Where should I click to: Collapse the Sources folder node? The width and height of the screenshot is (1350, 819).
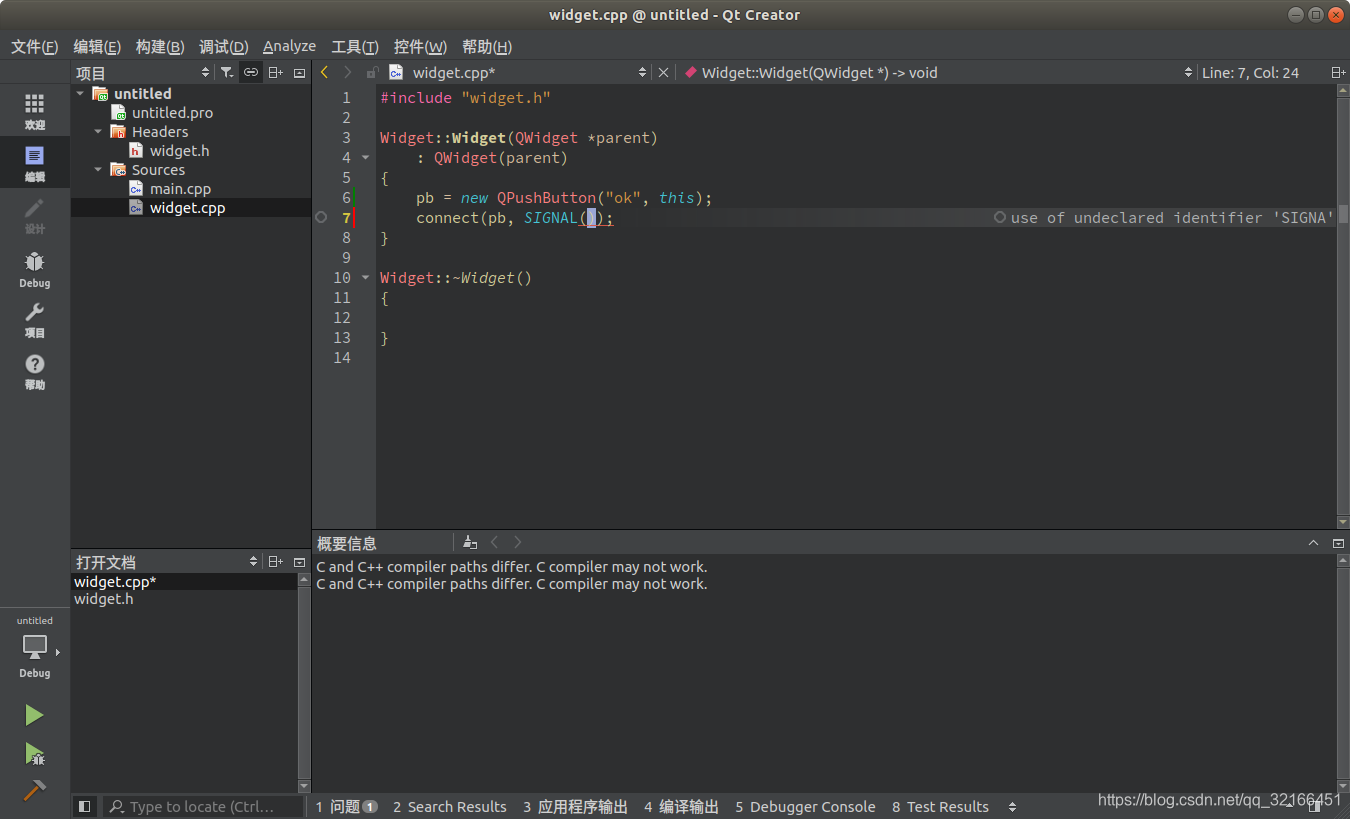(99, 169)
